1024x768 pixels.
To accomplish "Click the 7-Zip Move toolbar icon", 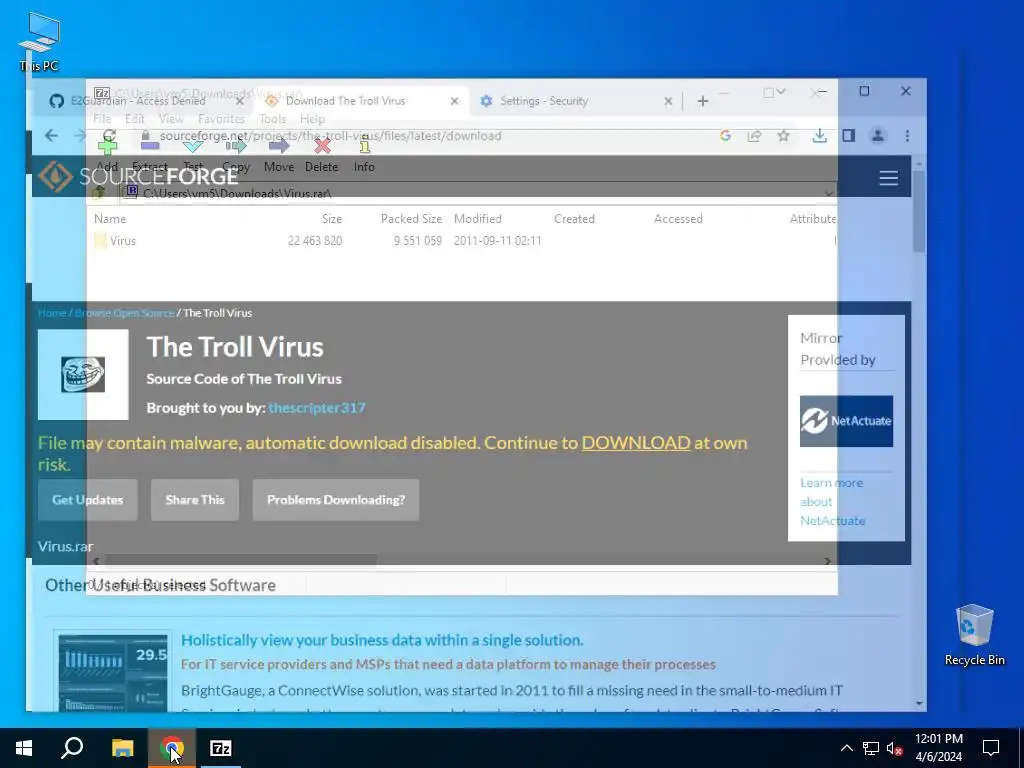I will click(279, 146).
